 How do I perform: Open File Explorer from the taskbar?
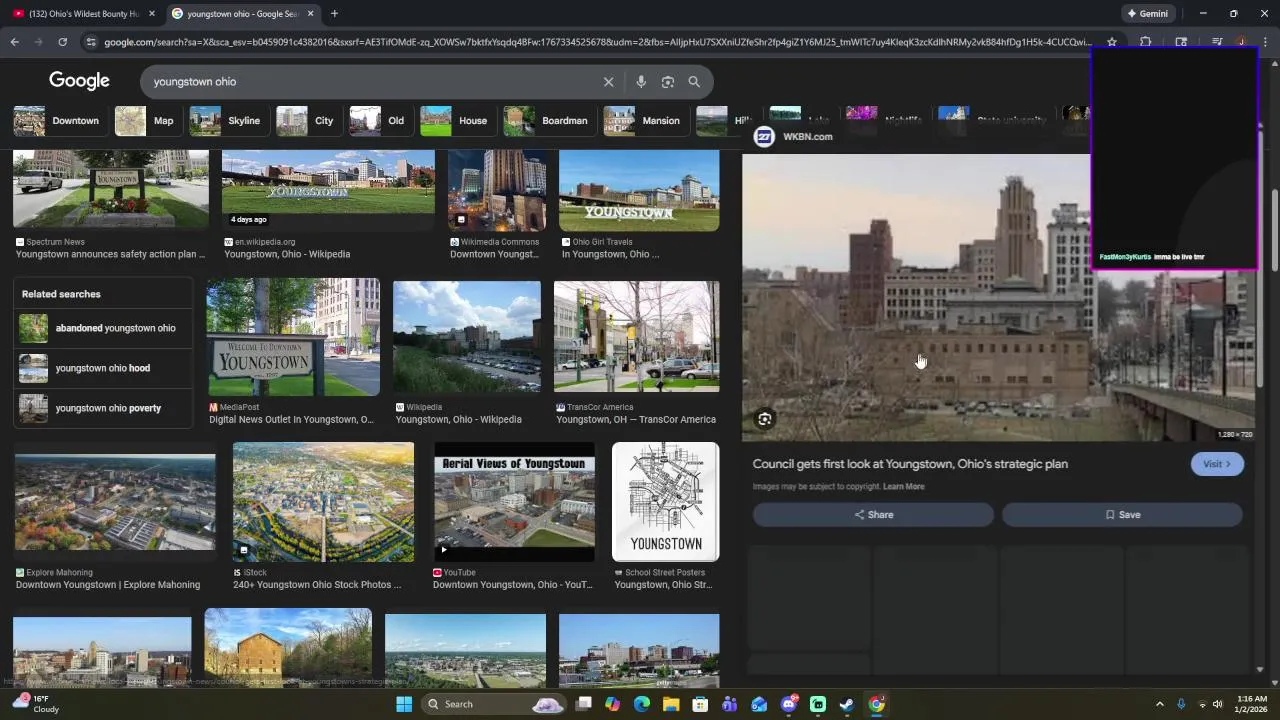[671, 704]
